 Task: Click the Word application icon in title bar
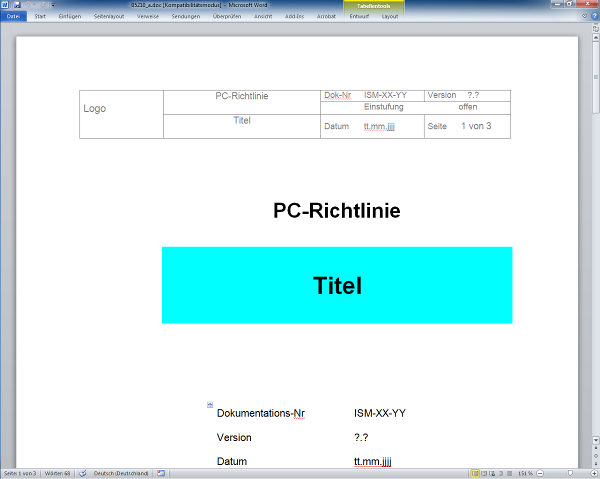[5, 5]
